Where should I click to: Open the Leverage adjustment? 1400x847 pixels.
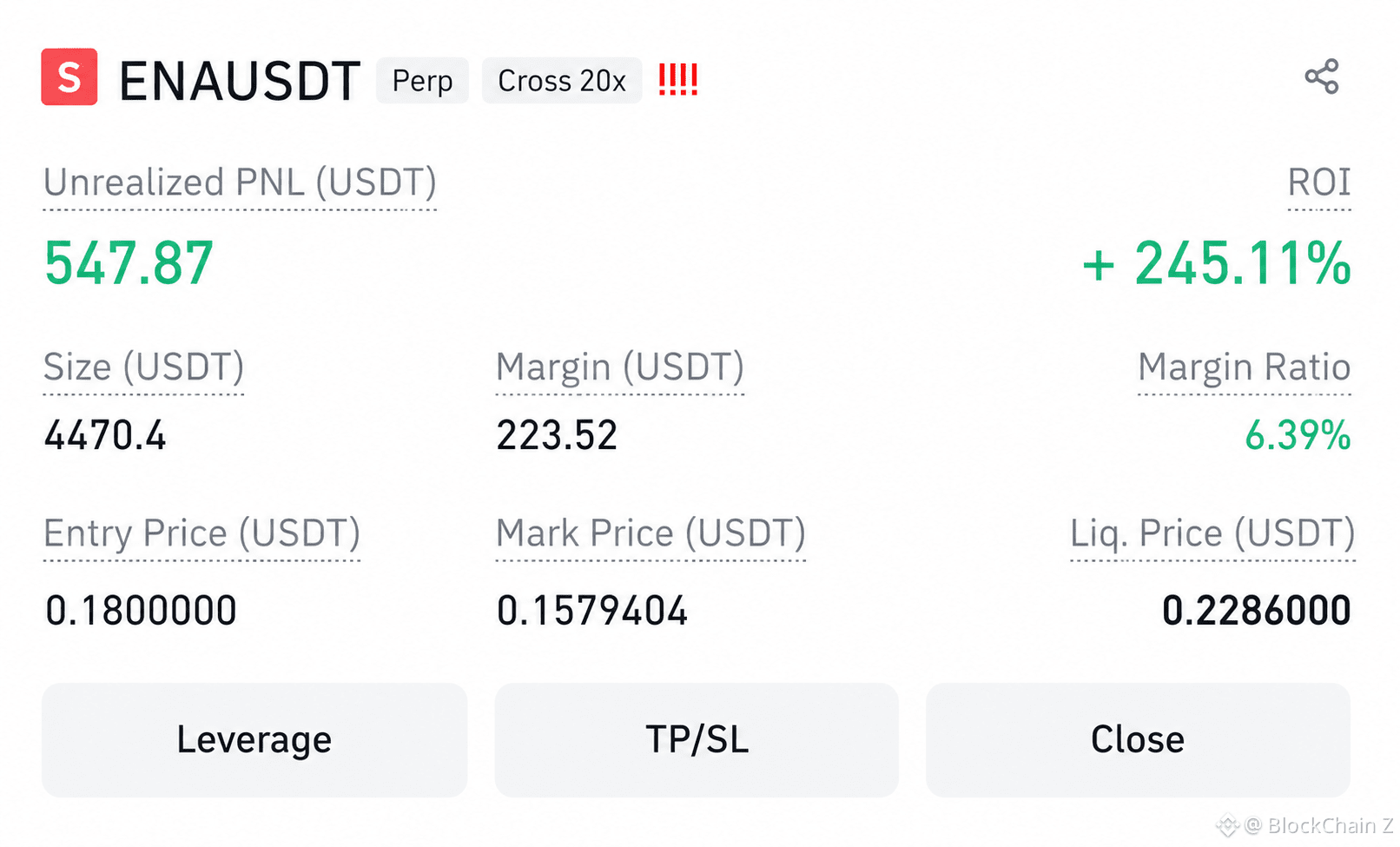click(x=254, y=739)
